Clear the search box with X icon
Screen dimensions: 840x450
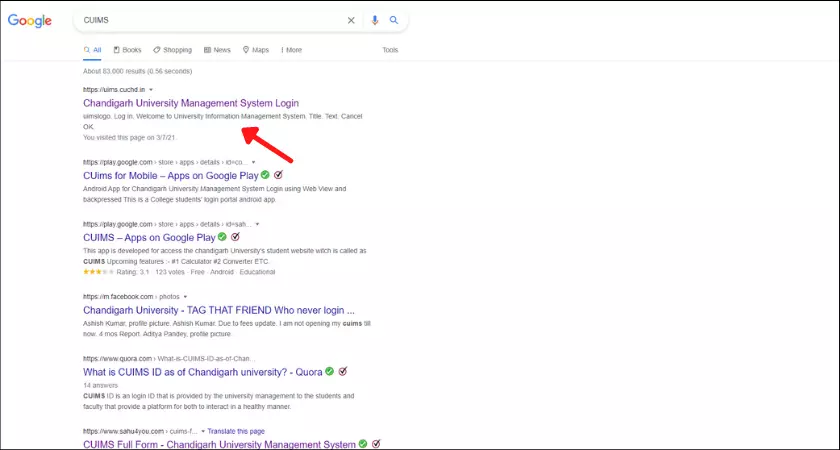tap(351, 20)
